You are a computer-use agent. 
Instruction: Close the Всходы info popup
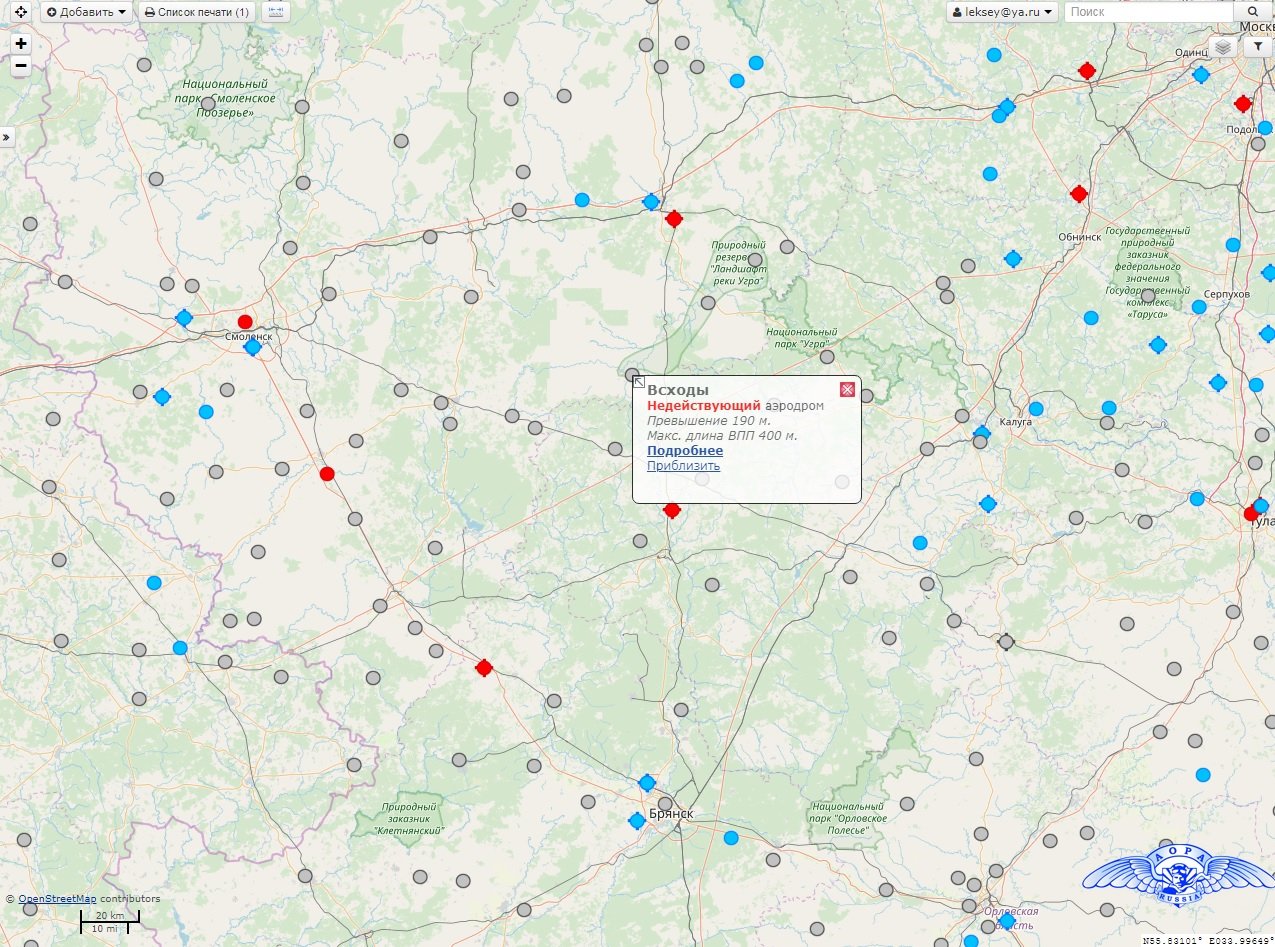tap(847, 389)
